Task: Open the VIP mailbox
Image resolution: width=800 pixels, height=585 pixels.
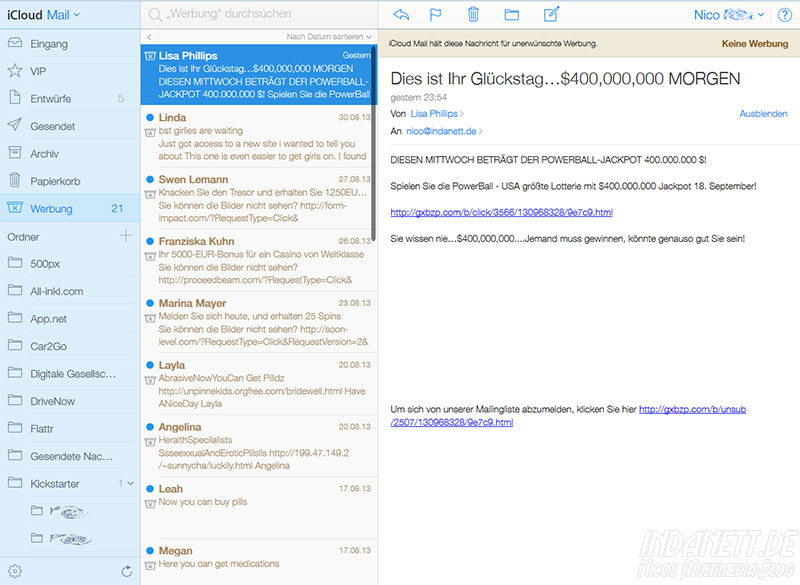Action: [70, 71]
